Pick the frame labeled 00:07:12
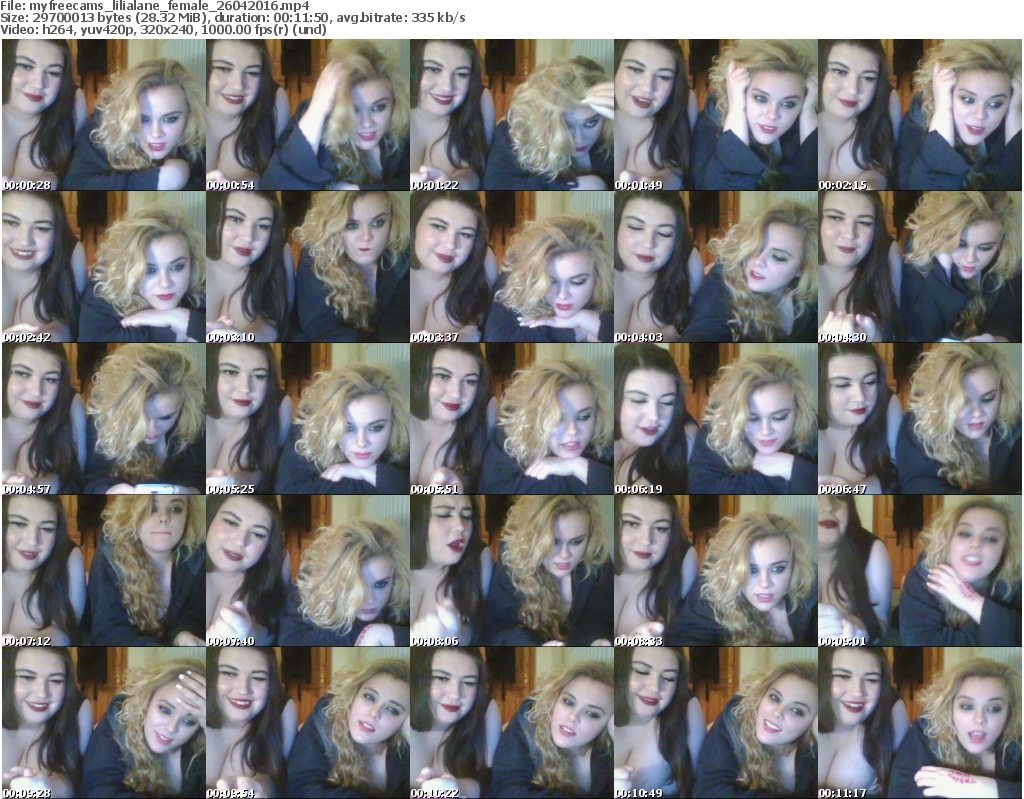This screenshot has width=1024, height=799. pyautogui.click(x=104, y=571)
